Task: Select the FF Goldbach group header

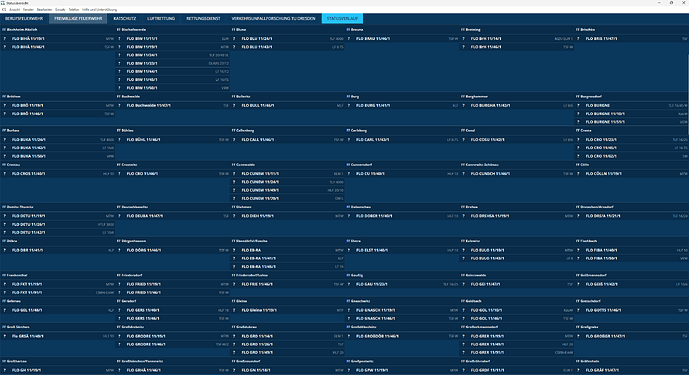Action: point(471,301)
